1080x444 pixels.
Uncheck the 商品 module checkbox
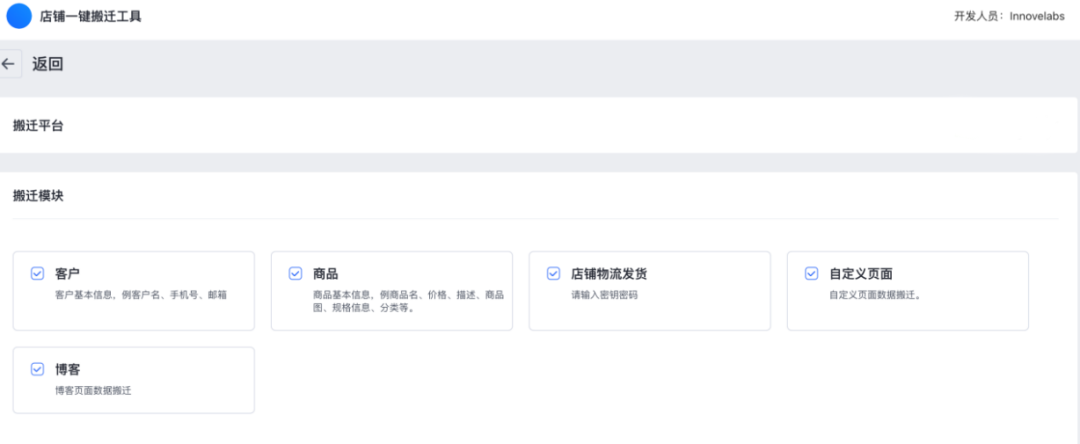coord(295,273)
